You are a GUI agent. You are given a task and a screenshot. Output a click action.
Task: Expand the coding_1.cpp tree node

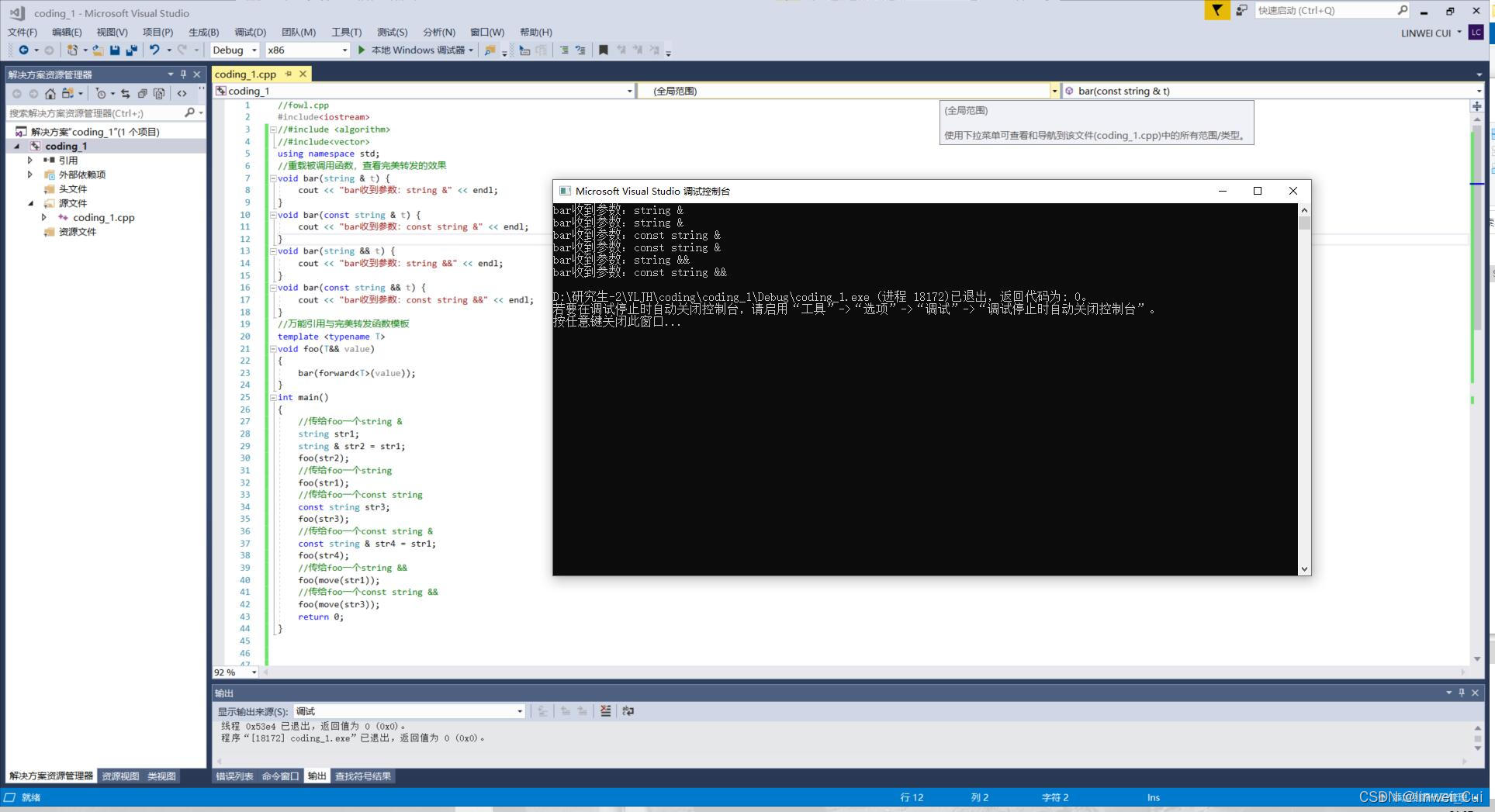click(44, 218)
